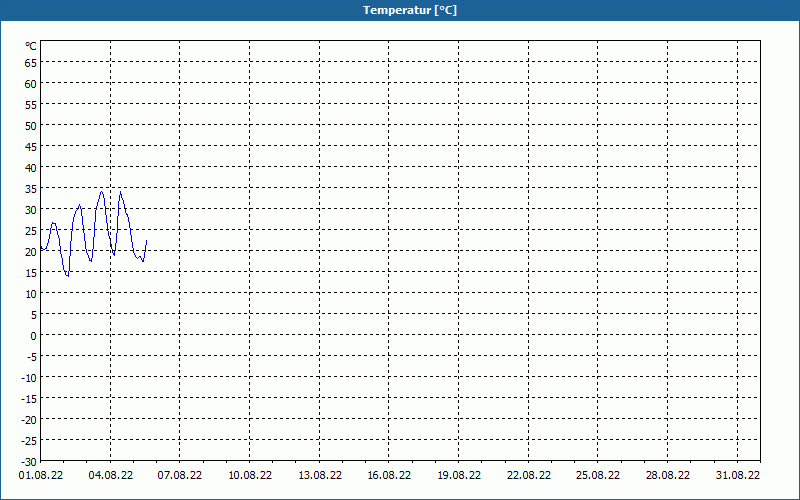The height and width of the screenshot is (500, 800).
Task: Click the 22.08.22 date label
Action: tap(529, 476)
